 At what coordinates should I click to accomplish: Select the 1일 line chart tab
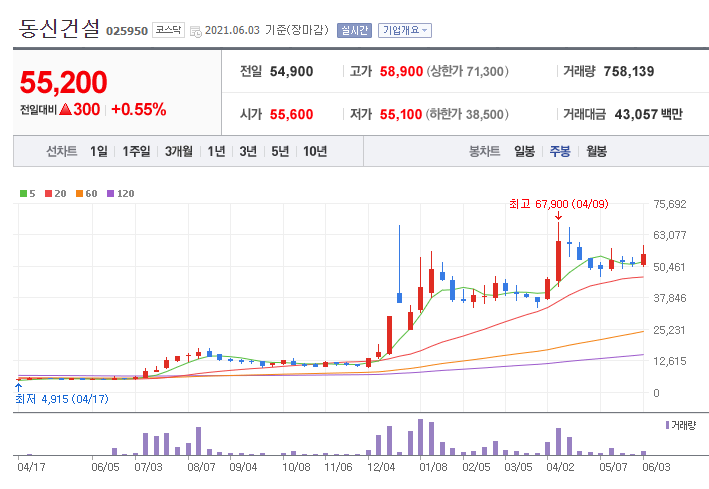coord(99,151)
